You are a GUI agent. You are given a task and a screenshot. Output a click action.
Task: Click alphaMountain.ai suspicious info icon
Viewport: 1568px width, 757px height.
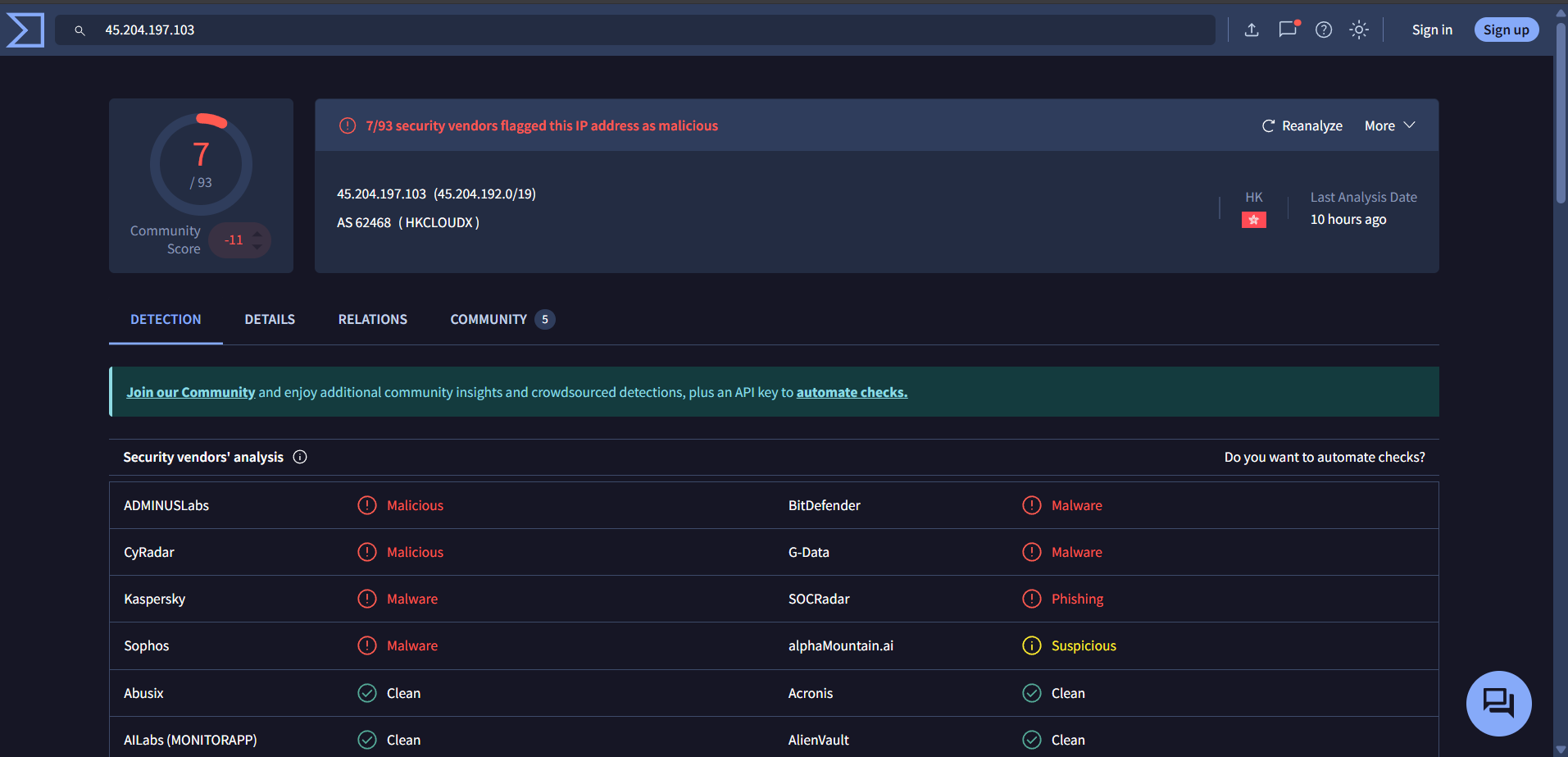click(1032, 645)
